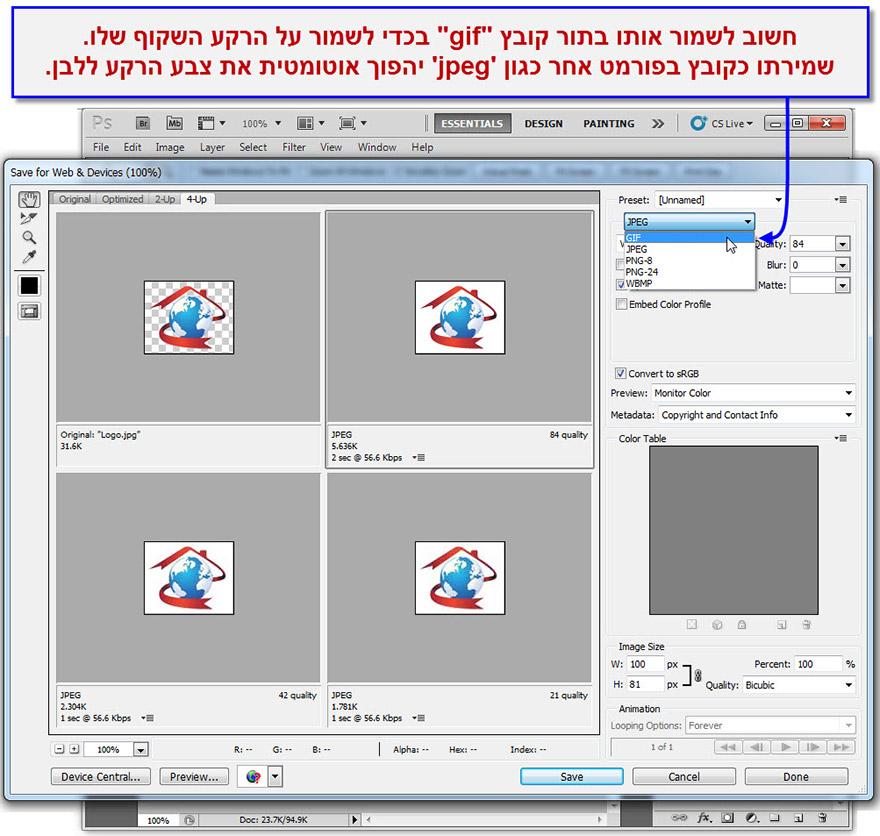
Task: Click the map to transparency icon
Action: [x=692, y=624]
